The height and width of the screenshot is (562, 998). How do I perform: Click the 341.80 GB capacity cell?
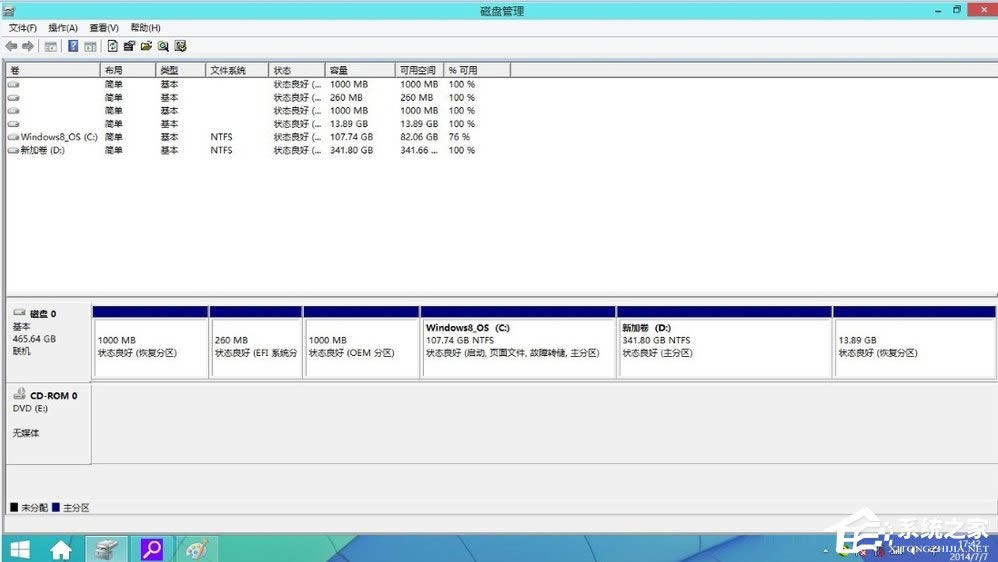351,150
